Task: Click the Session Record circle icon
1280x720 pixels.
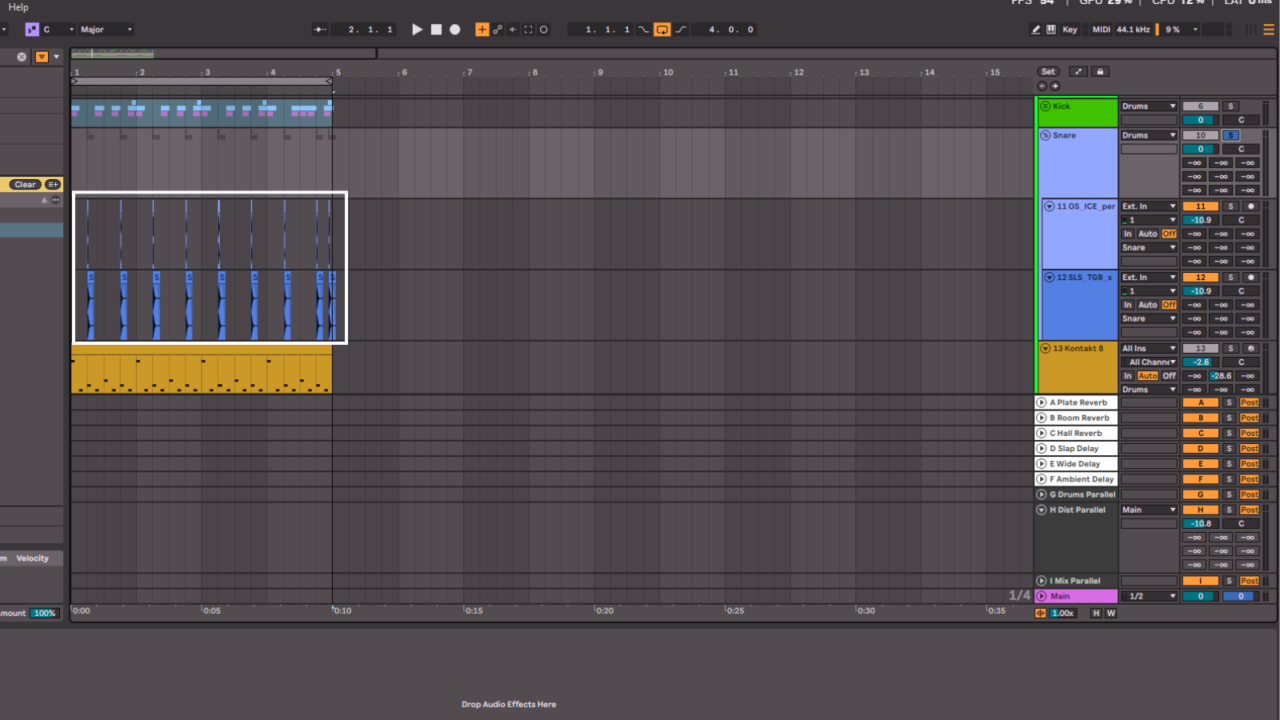Action: tap(544, 30)
